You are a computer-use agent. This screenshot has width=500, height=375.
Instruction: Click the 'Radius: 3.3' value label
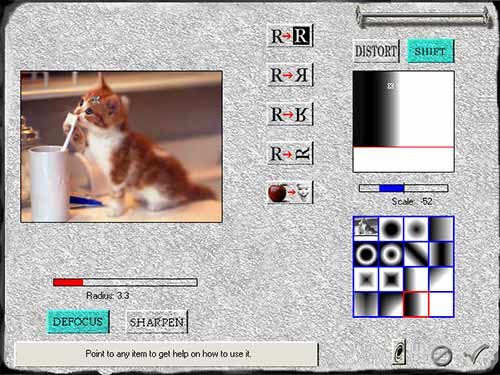108,296
